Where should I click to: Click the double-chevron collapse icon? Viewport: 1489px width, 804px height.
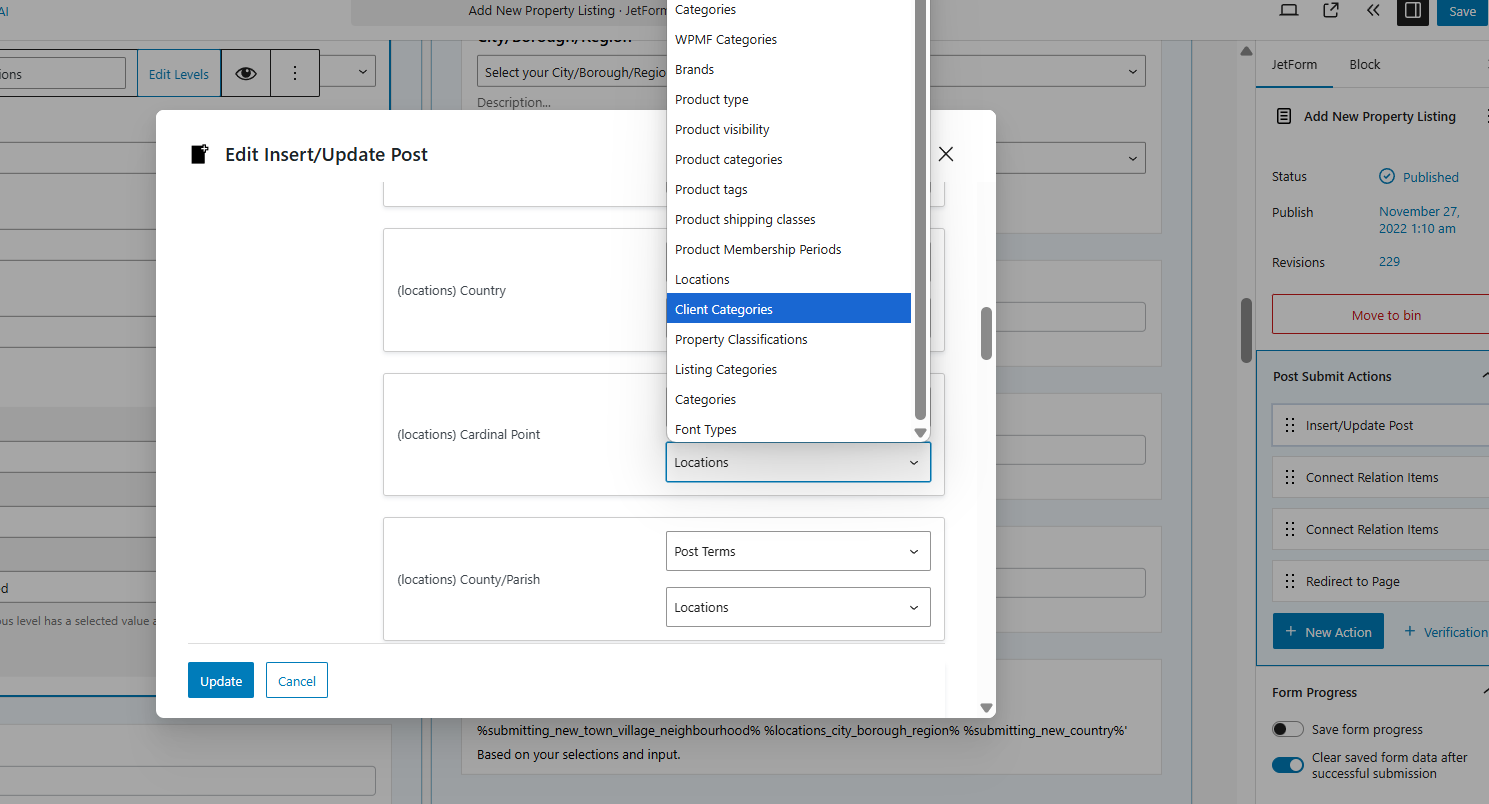1372,11
